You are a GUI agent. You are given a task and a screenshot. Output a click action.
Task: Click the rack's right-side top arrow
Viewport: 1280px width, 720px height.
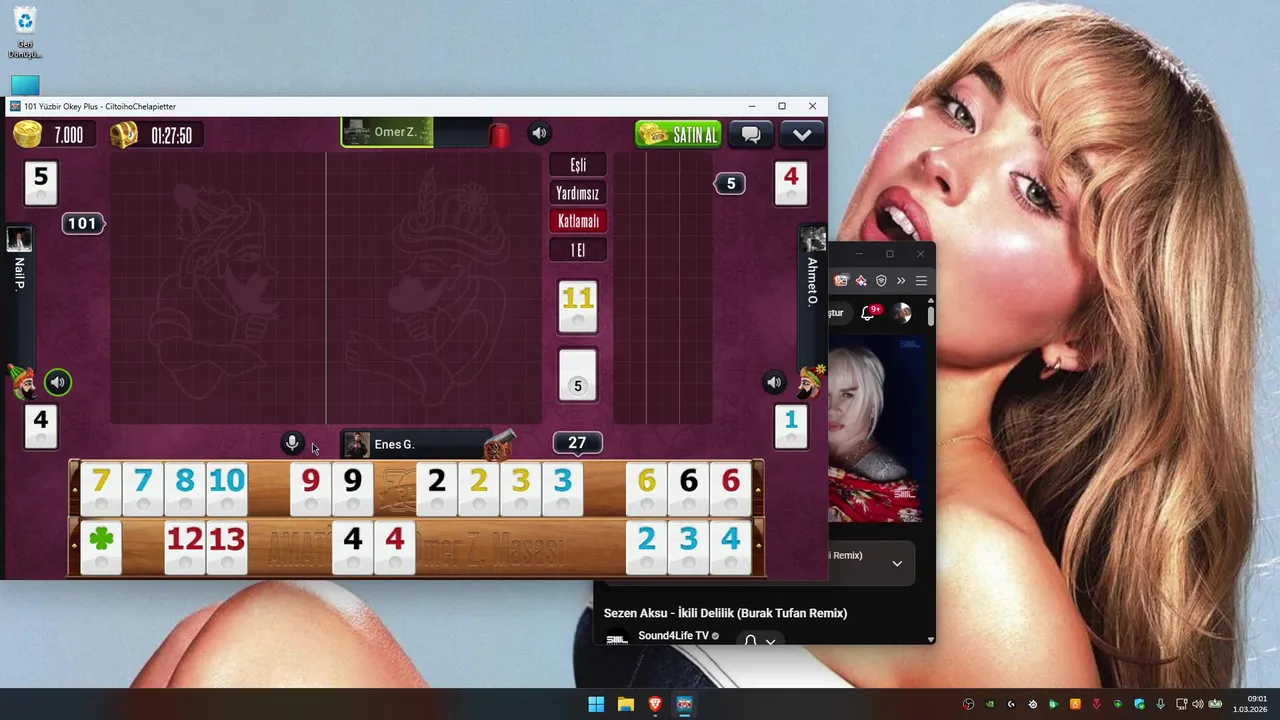(759, 489)
